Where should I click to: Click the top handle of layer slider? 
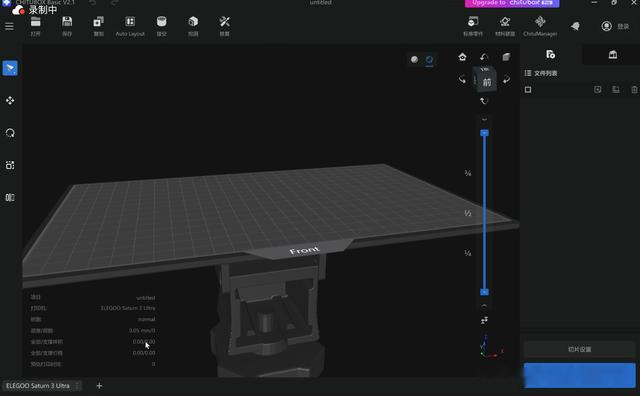484,133
